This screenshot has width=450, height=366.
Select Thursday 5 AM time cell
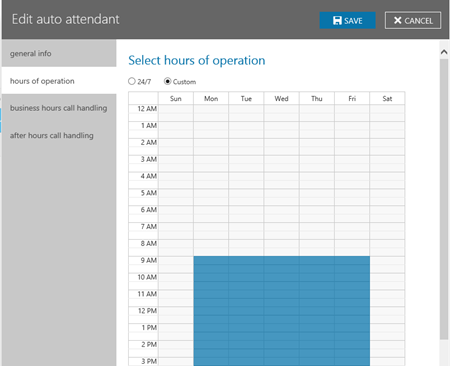point(317,193)
